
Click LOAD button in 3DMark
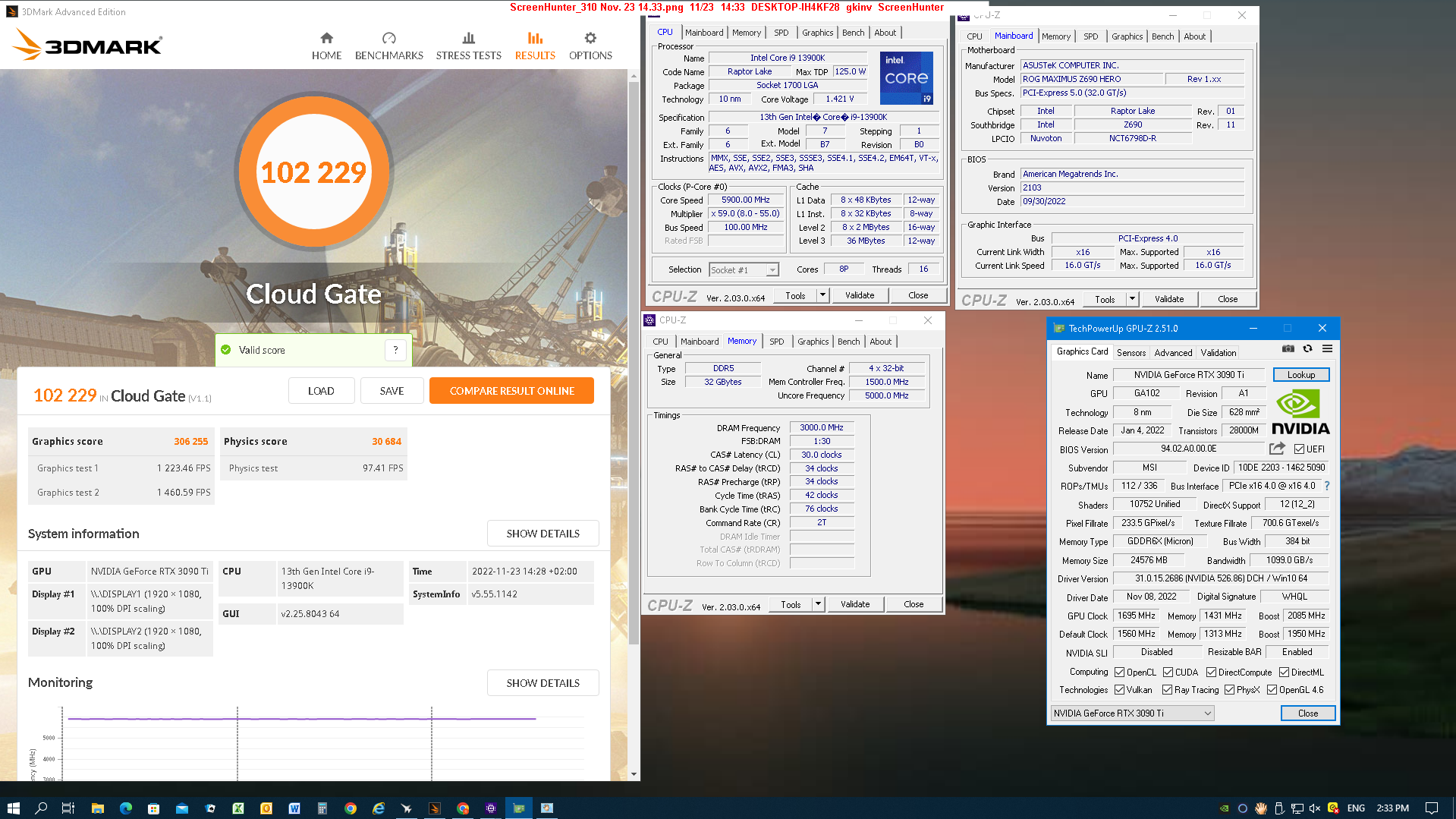(x=321, y=391)
